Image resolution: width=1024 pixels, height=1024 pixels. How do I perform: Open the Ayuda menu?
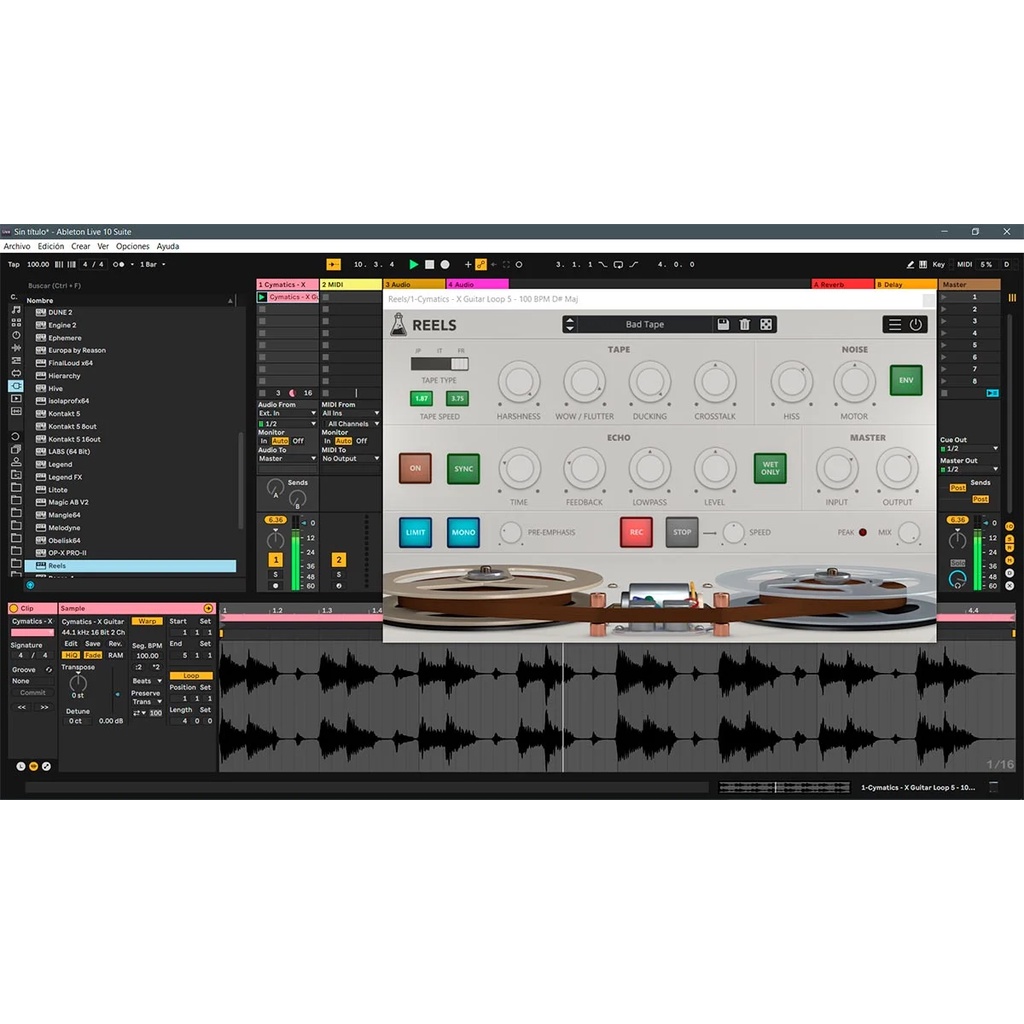[168, 246]
